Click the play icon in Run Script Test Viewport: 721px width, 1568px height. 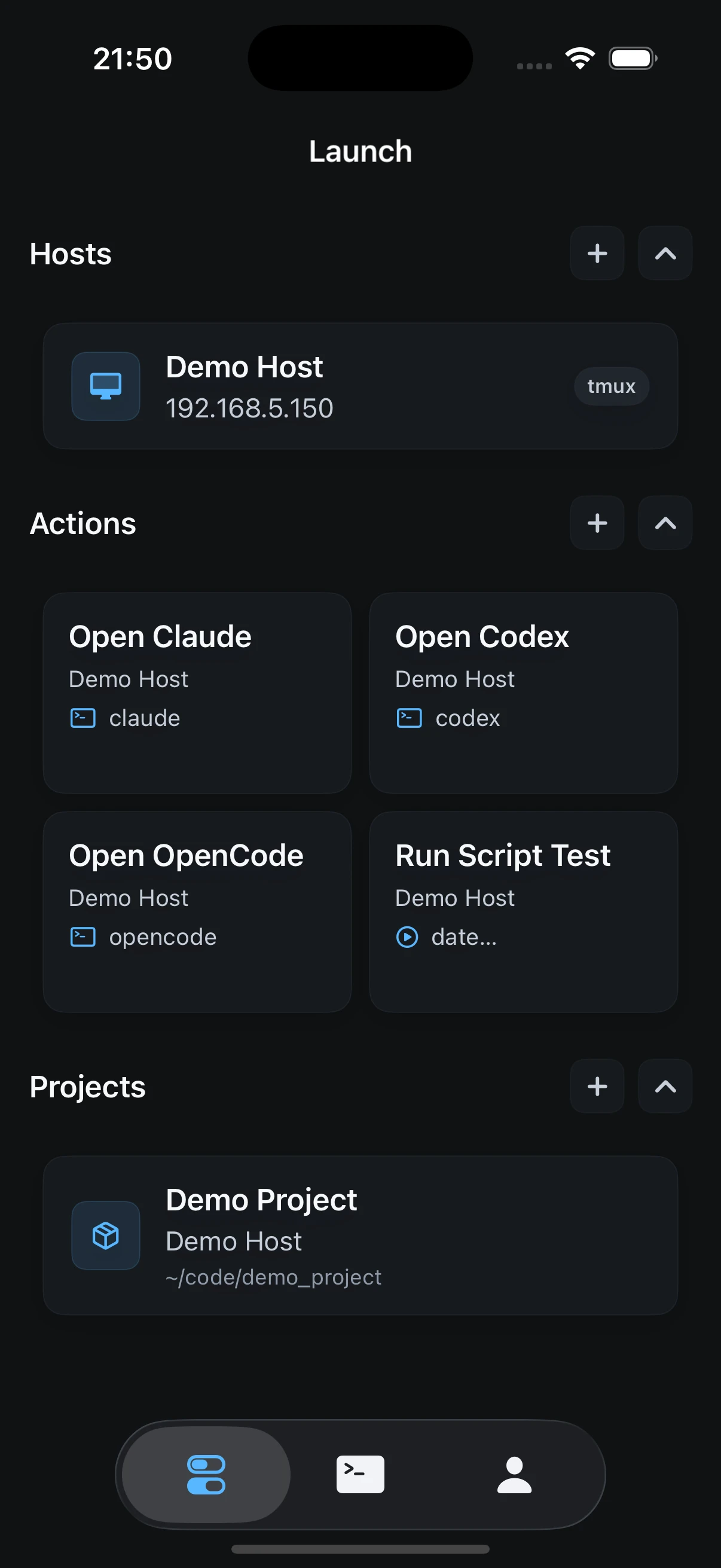pos(407,938)
